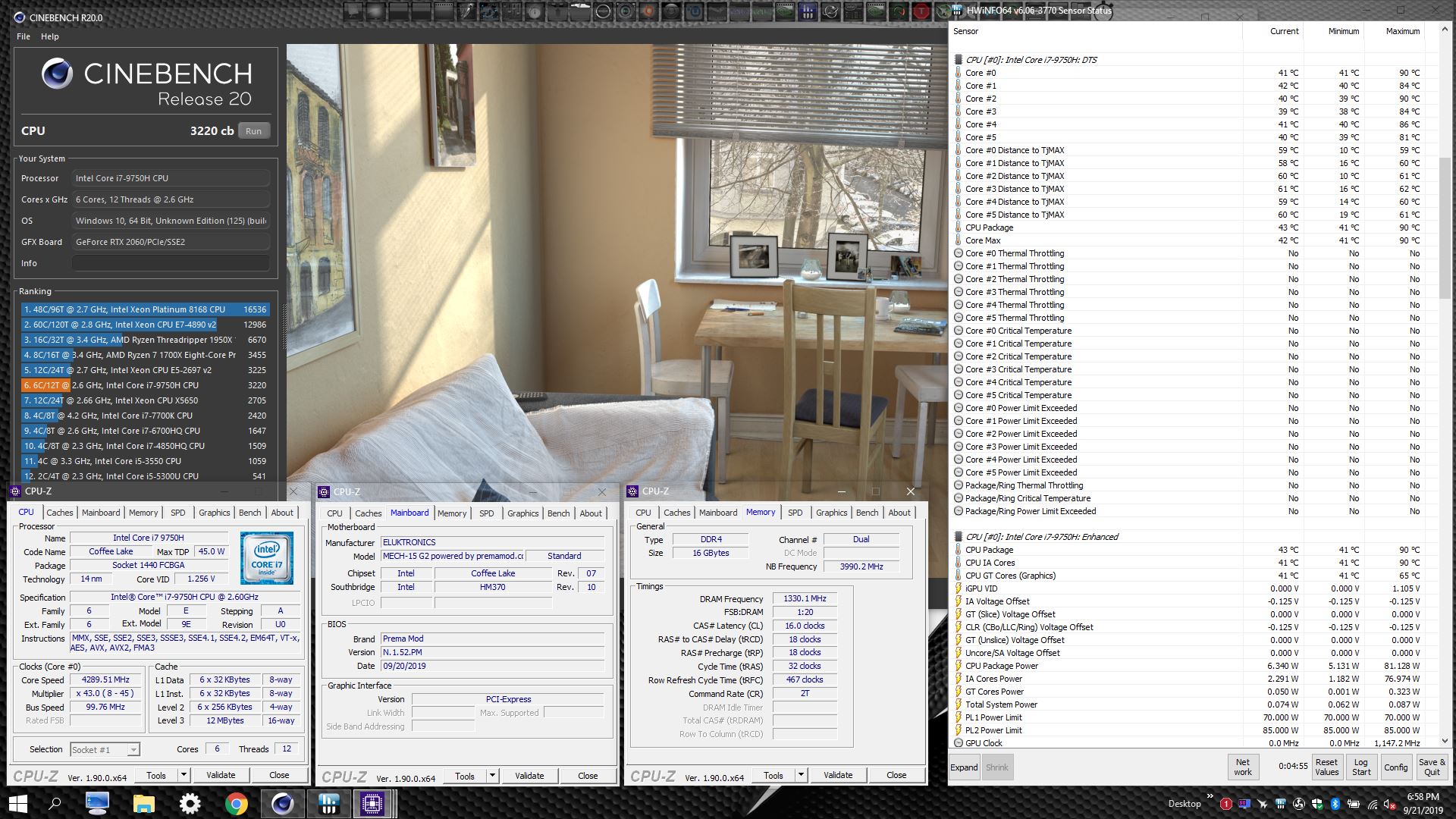Click the Network button in HWiNFO
The width and height of the screenshot is (1456, 819).
(x=1243, y=767)
